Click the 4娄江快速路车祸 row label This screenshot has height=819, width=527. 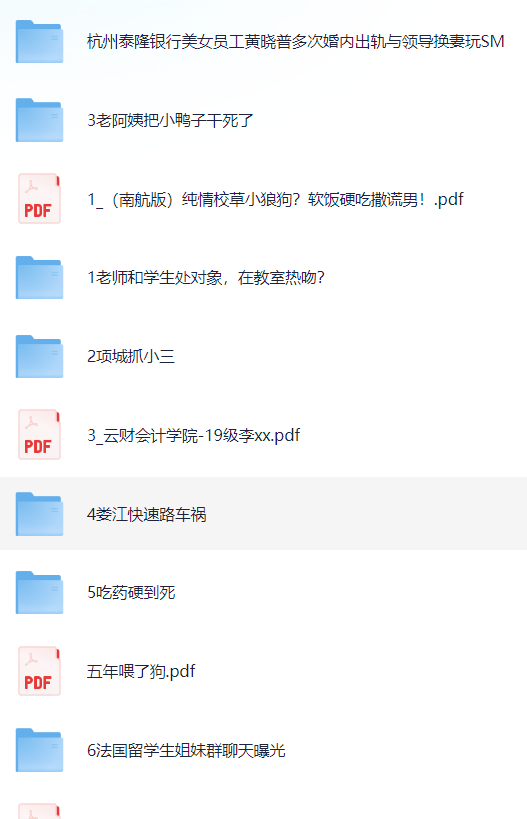[147, 514]
